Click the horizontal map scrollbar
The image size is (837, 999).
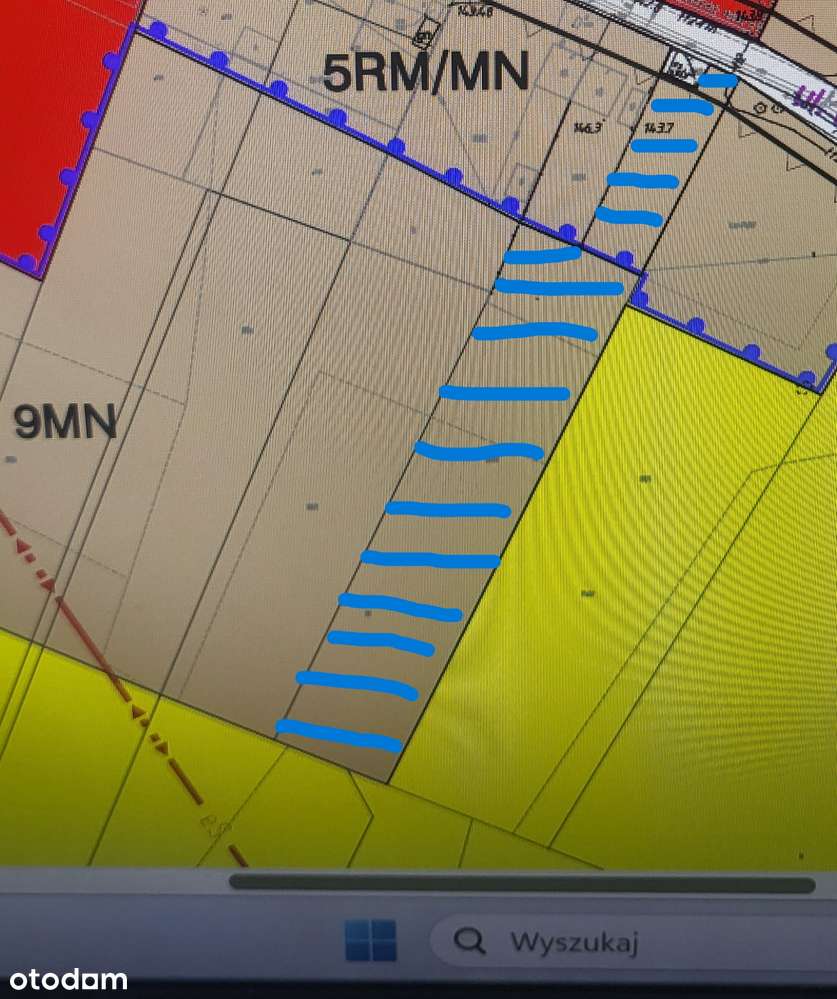point(522,883)
